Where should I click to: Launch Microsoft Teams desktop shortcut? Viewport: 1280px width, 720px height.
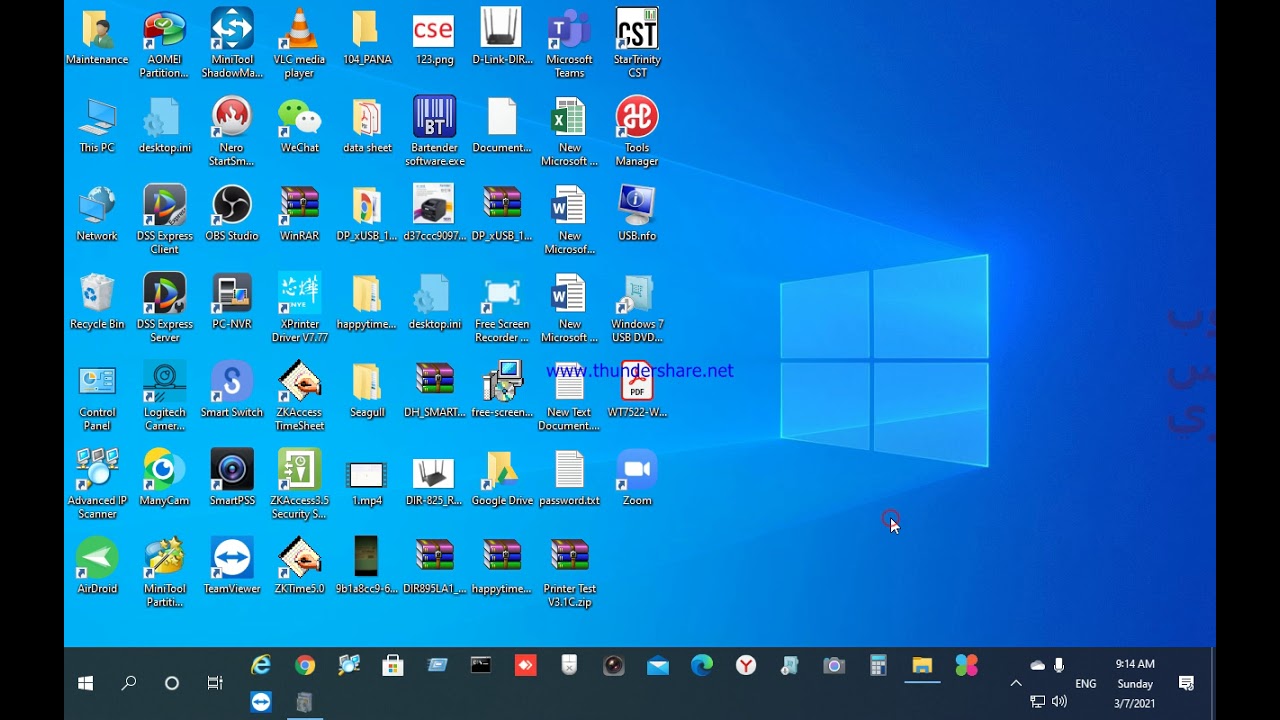click(x=569, y=44)
